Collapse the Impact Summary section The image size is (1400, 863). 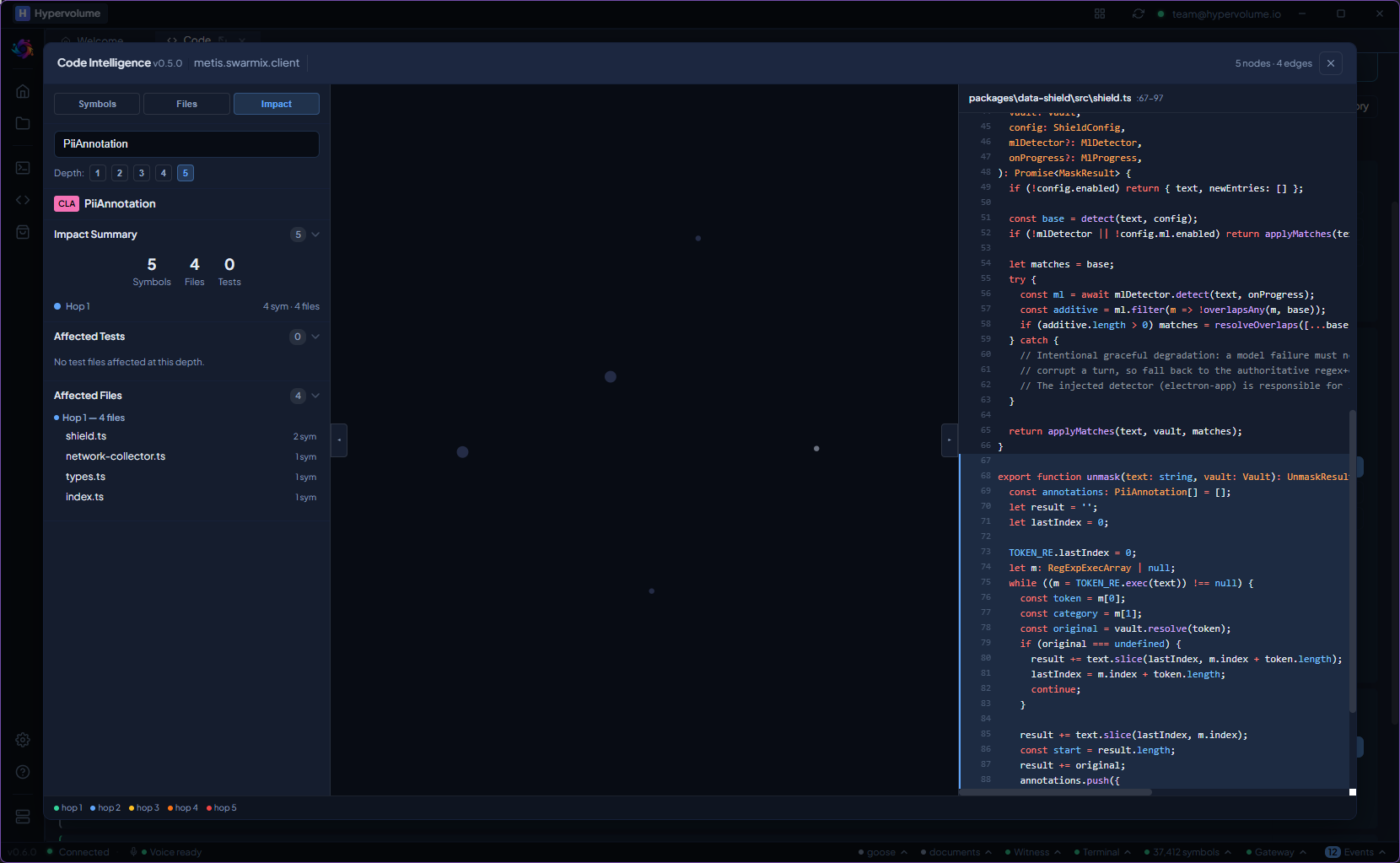click(315, 235)
